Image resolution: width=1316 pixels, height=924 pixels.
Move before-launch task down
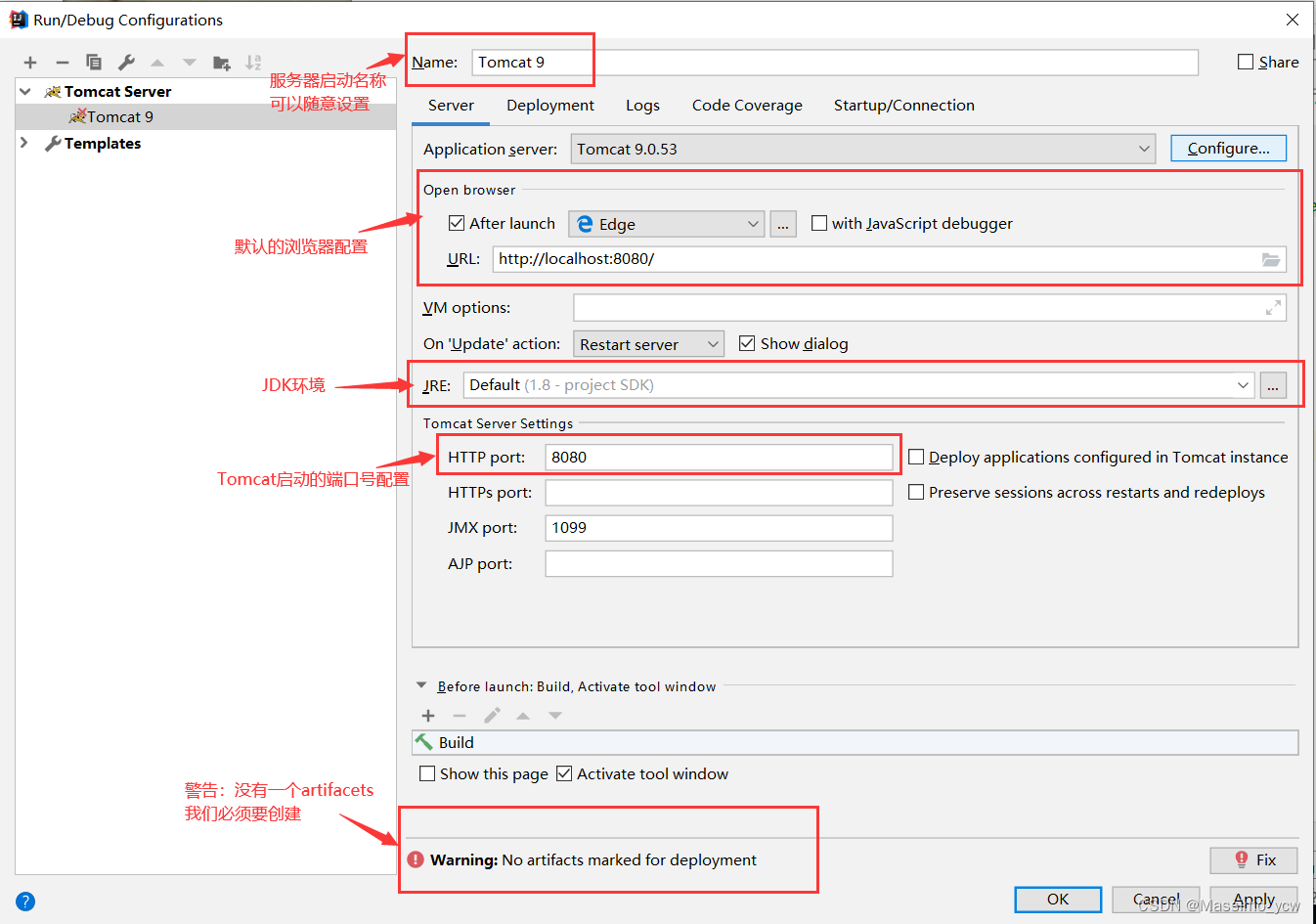tap(555, 716)
